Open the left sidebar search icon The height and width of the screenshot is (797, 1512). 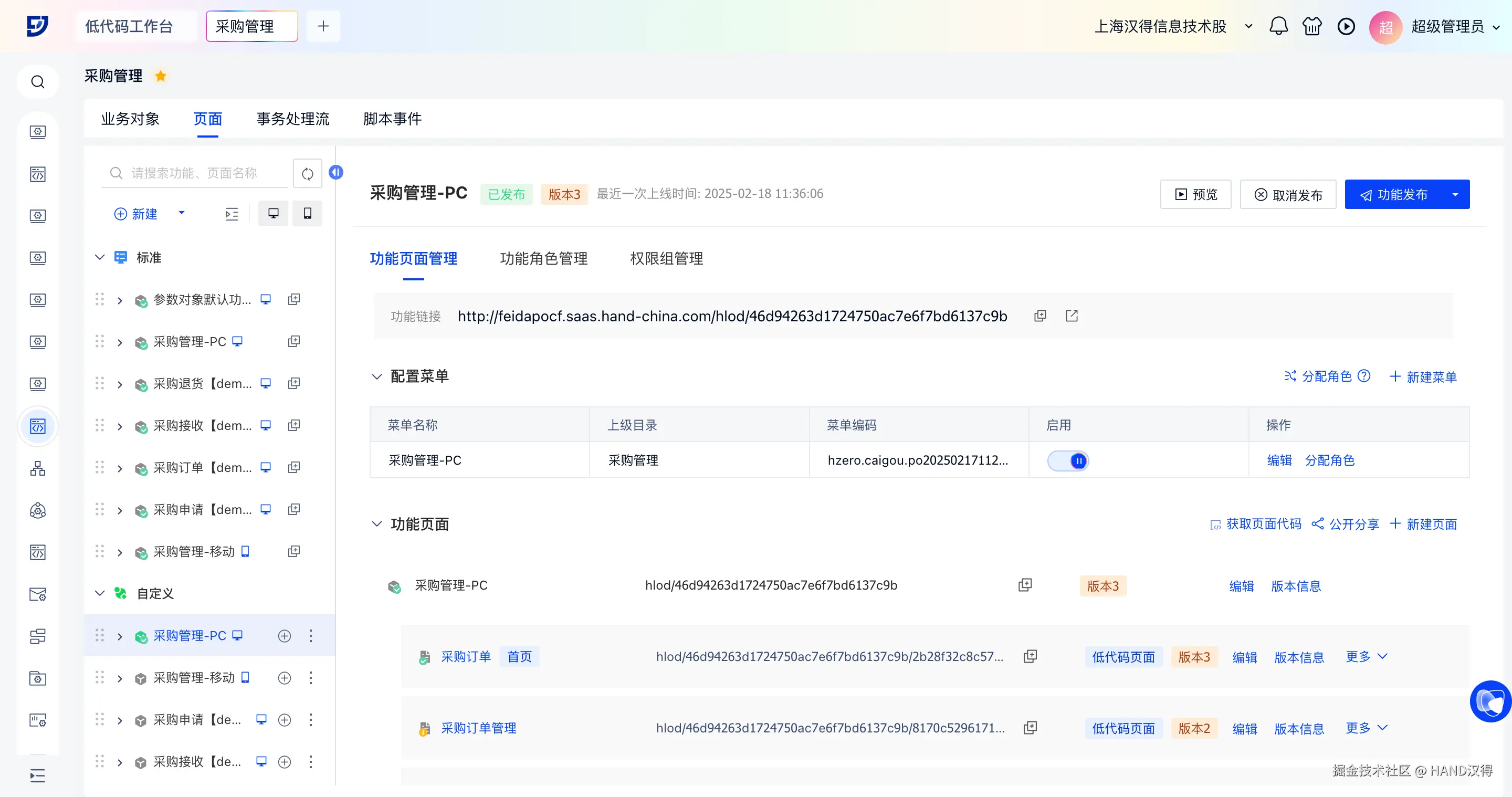tap(38, 82)
